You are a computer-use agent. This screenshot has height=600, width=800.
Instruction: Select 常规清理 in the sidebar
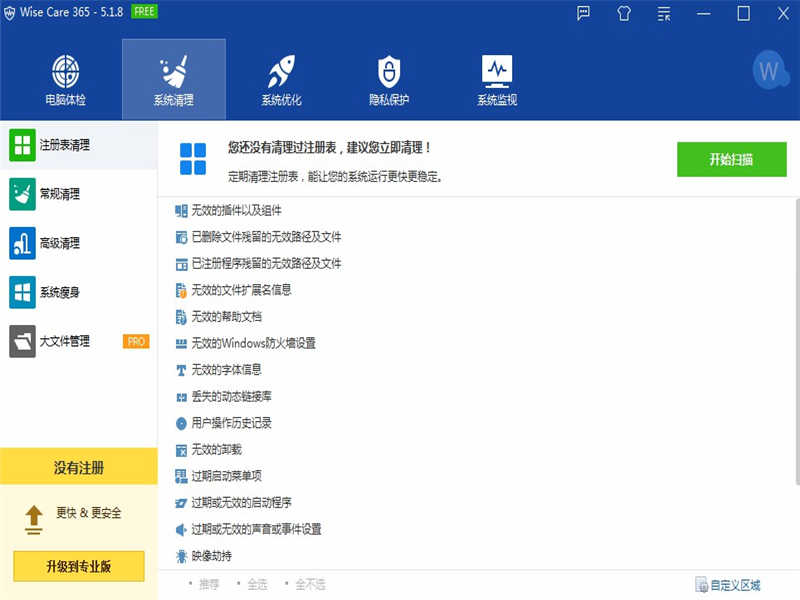coord(79,194)
